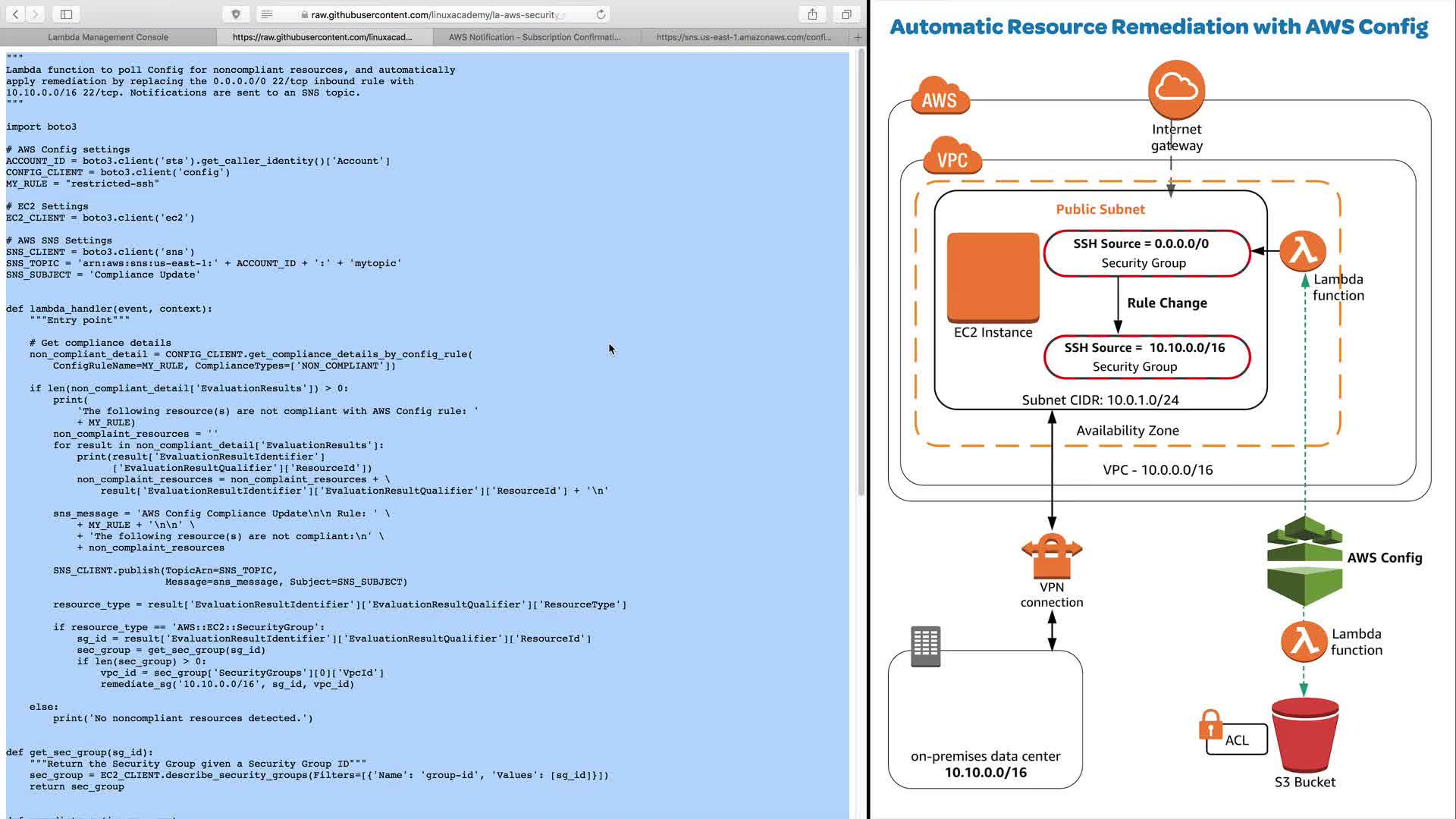Click the VPN connection icon
1456x819 pixels.
click(1052, 556)
